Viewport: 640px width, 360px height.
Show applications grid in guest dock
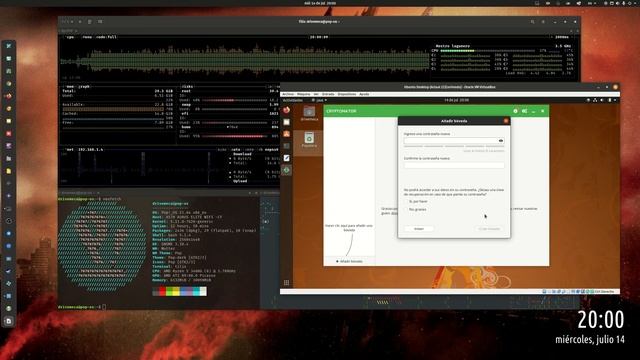287,282
